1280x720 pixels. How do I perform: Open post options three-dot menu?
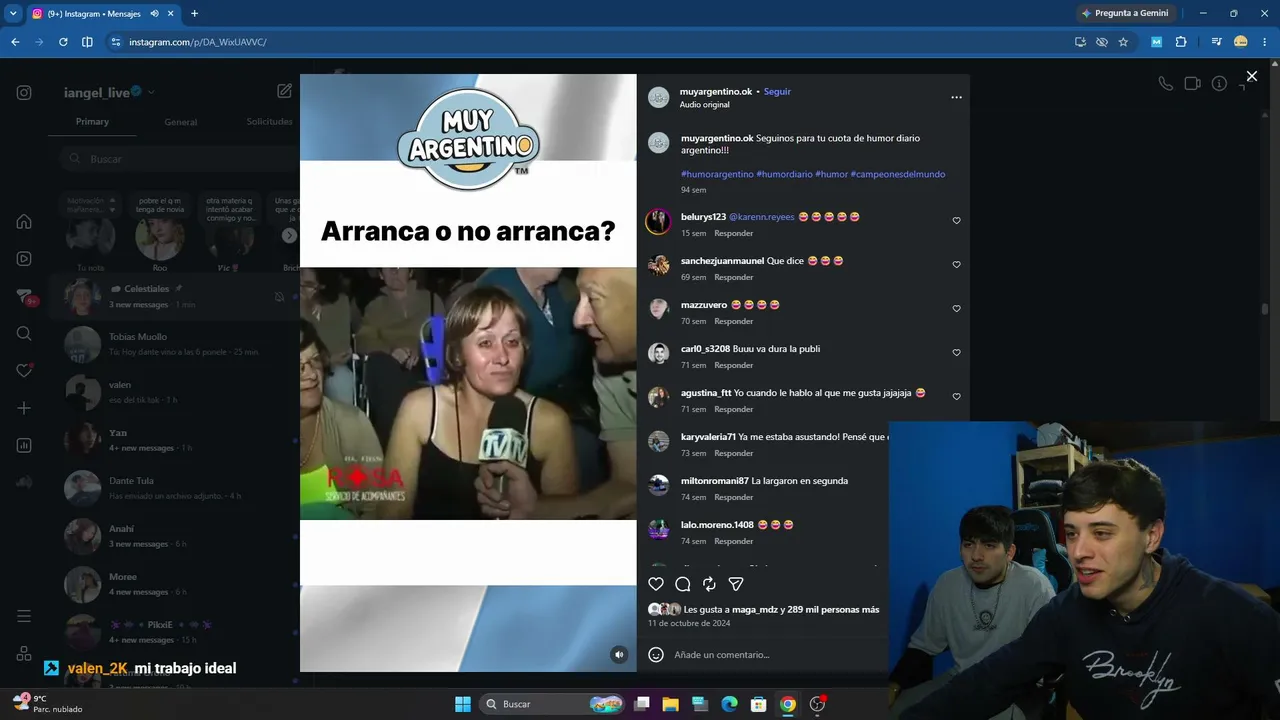tap(956, 97)
